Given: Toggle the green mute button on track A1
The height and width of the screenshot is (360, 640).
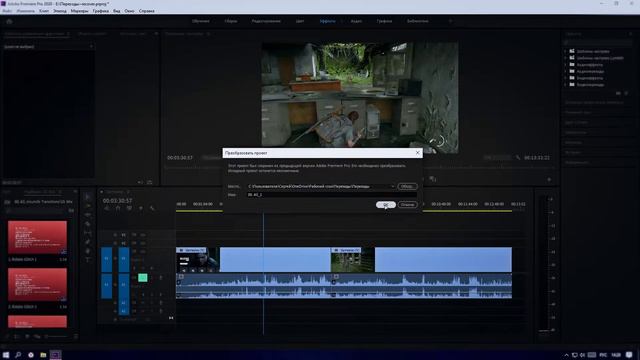Looking at the screenshot, I should tap(142, 278).
